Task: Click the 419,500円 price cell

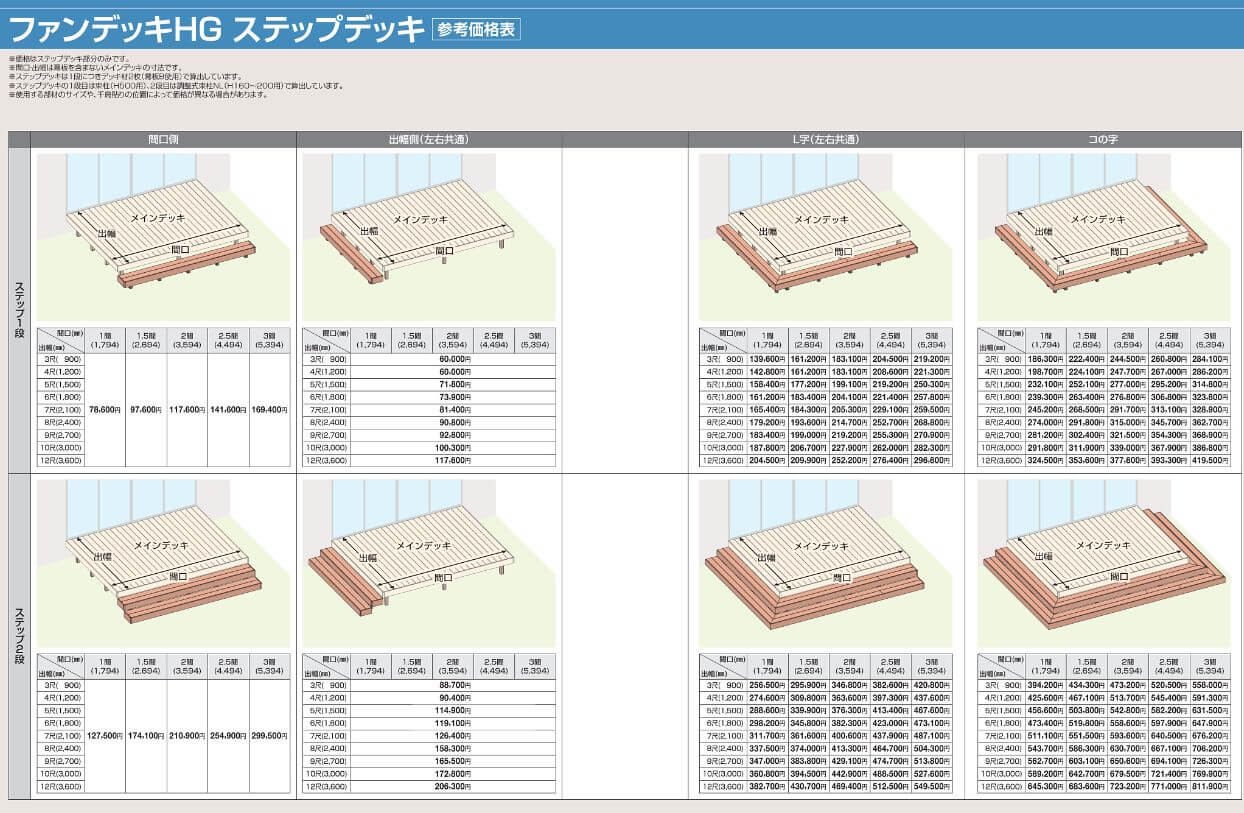Action: pyautogui.click(x=1210, y=459)
